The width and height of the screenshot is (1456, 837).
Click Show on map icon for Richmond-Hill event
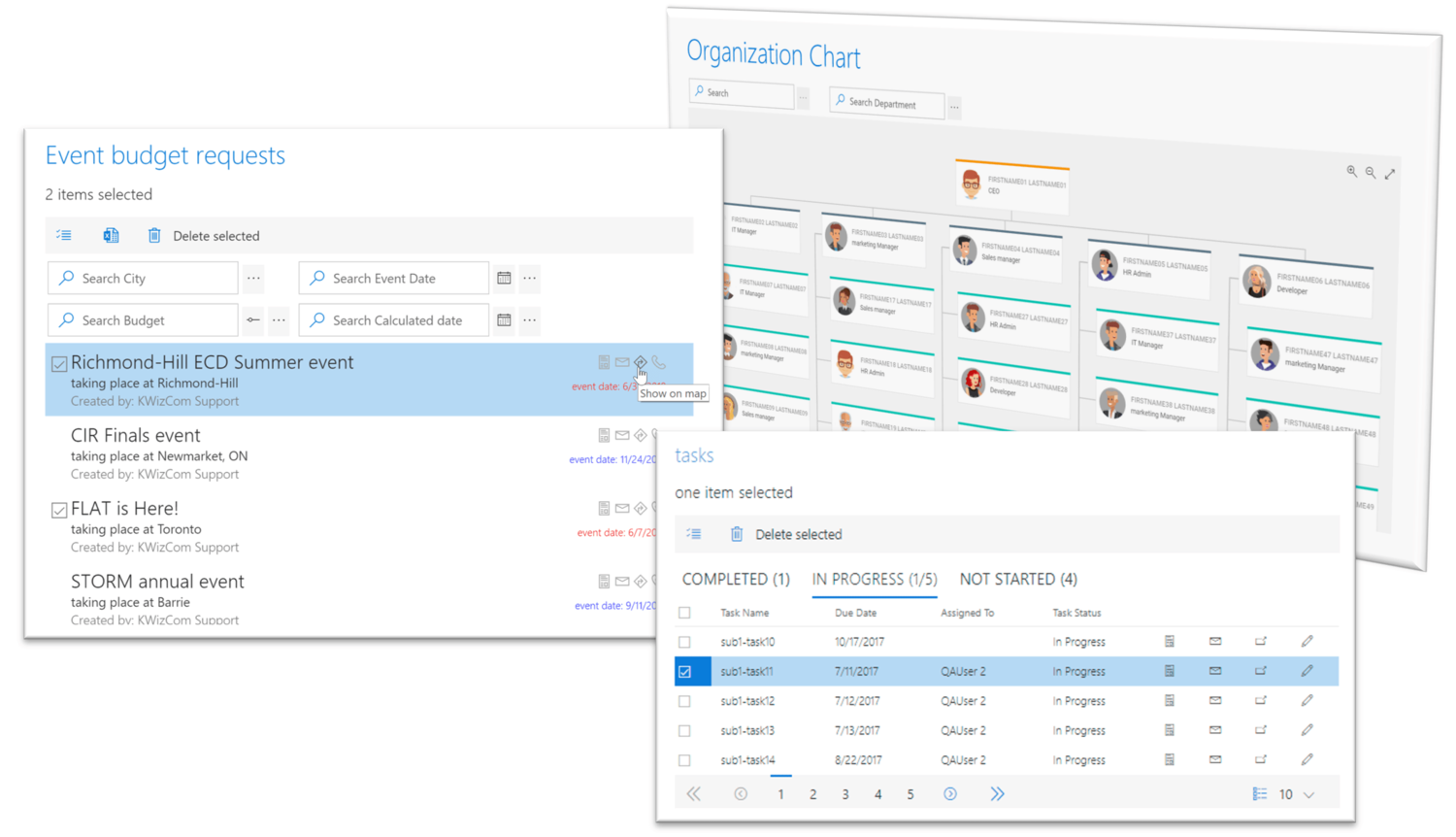pyautogui.click(x=641, y=363)
